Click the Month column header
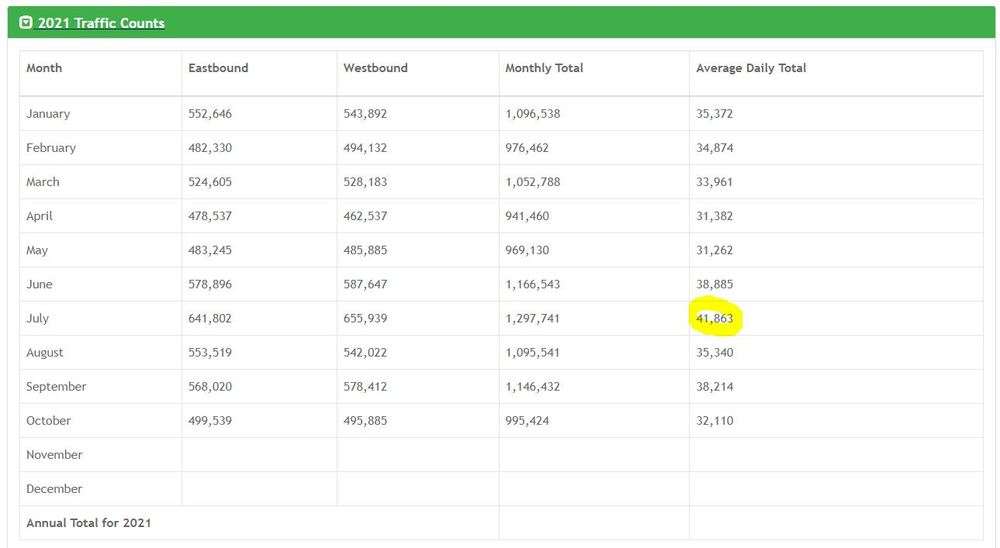The height and width of the screenshot is (548, 1000). [44, 68]
